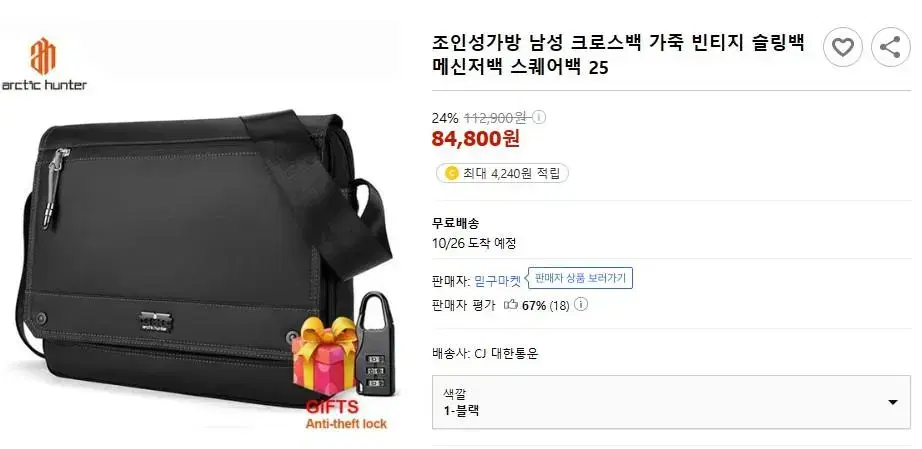Image resolution: width=922 pixels, height=449 pixels.
Task: Click the 무료배송 free shipping label
Action: click(x=455, y=223)
